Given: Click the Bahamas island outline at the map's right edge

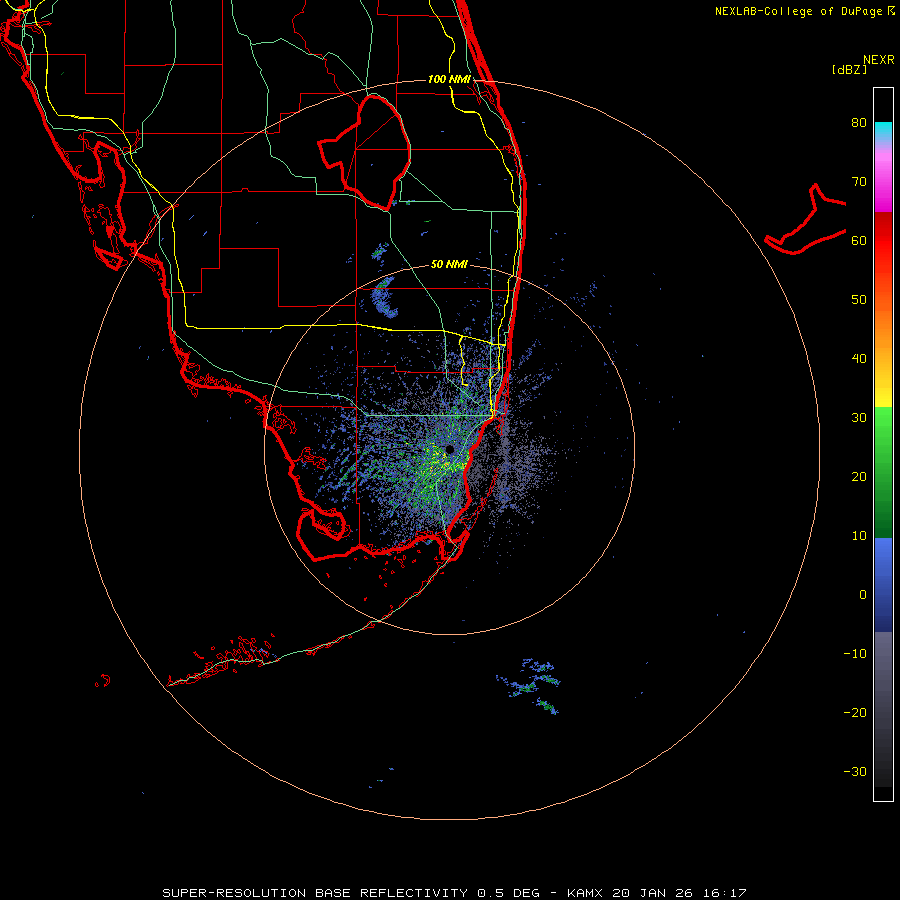Looking at the screenshot, I should [x=806, y=219].
